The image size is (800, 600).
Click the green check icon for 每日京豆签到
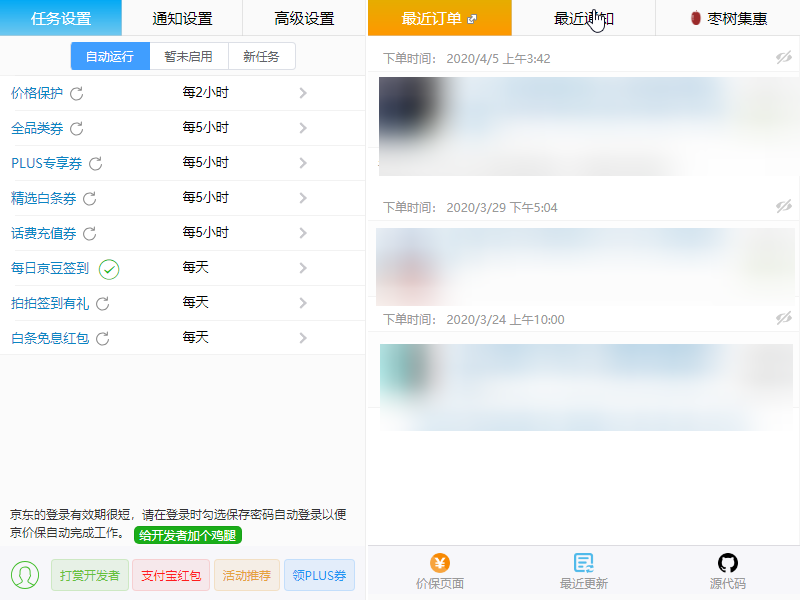click(x=109, y=269)
